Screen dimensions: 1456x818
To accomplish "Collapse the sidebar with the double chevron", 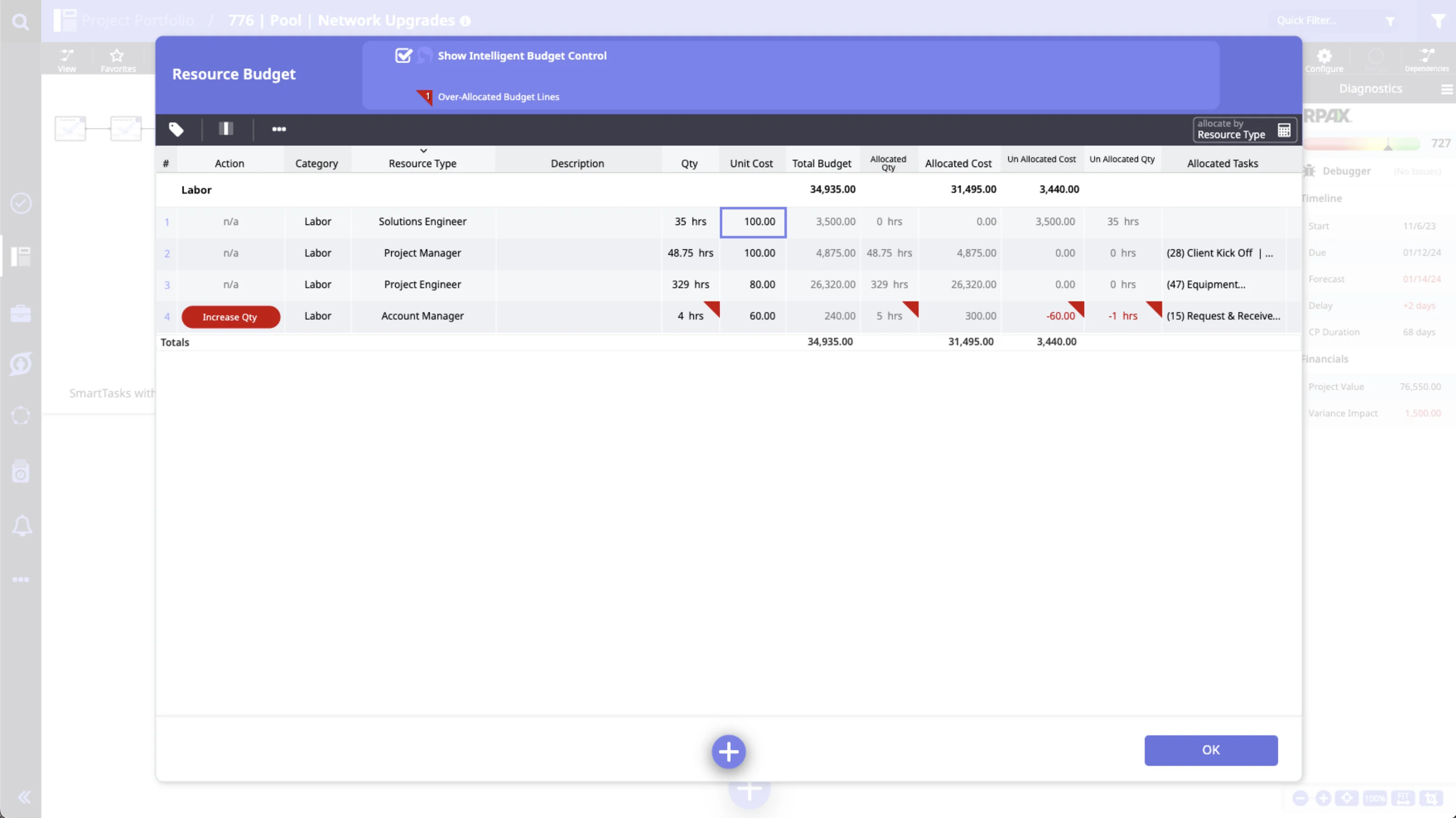I will pyautogui.click(x=24, y=797).
